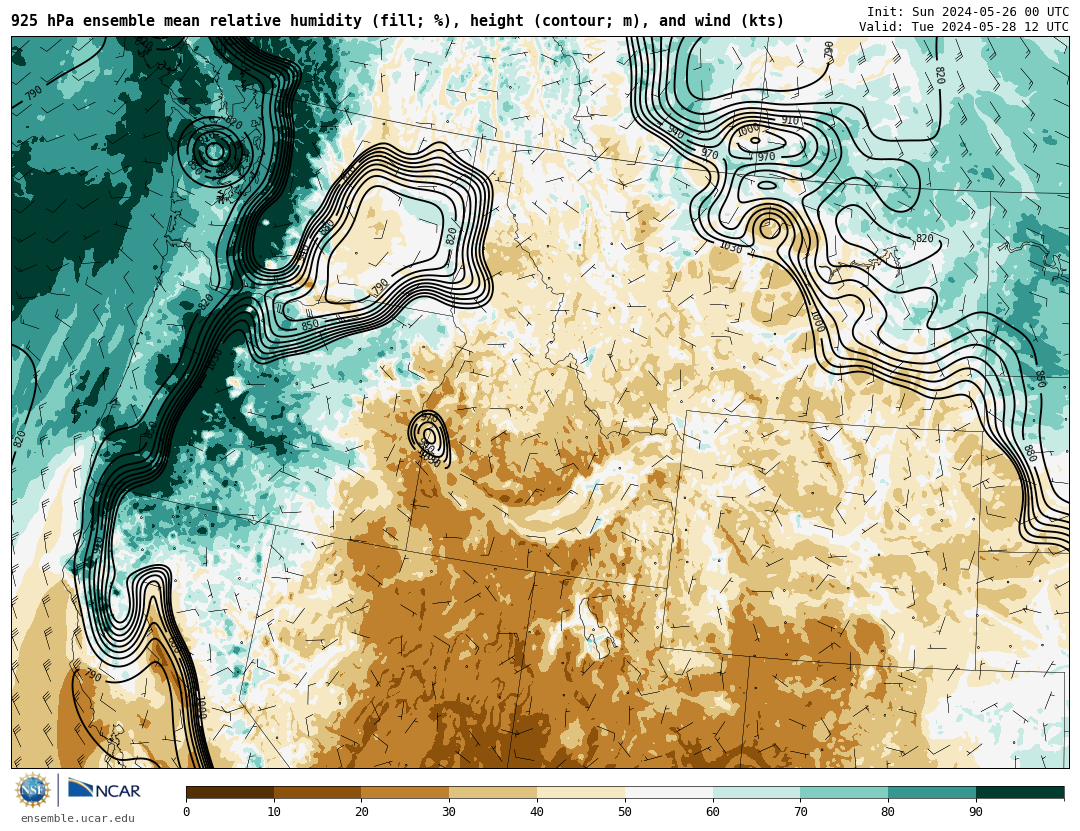Click the map title text
Viewport: 1080px width, 831px height.
point(397,21)
